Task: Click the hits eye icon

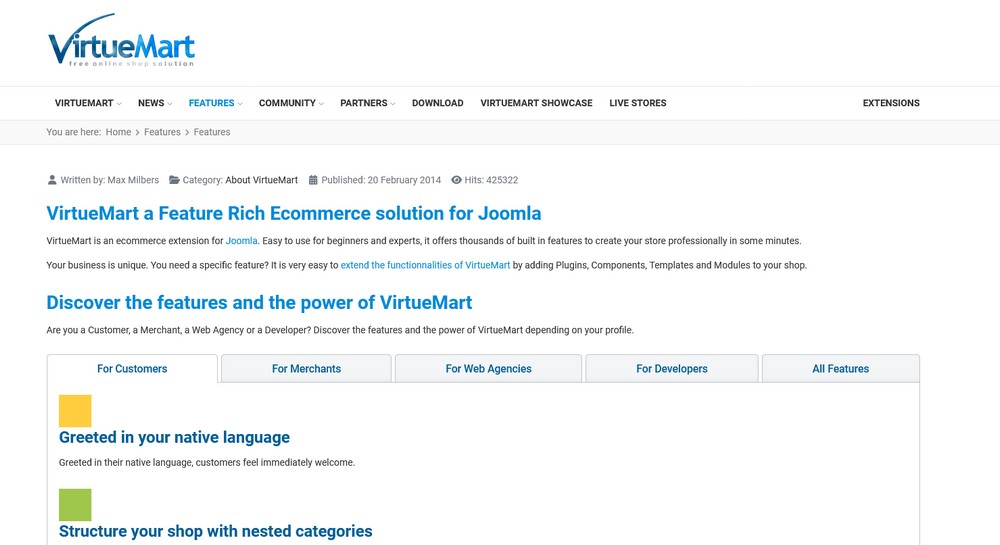Action: click(456, 180)
